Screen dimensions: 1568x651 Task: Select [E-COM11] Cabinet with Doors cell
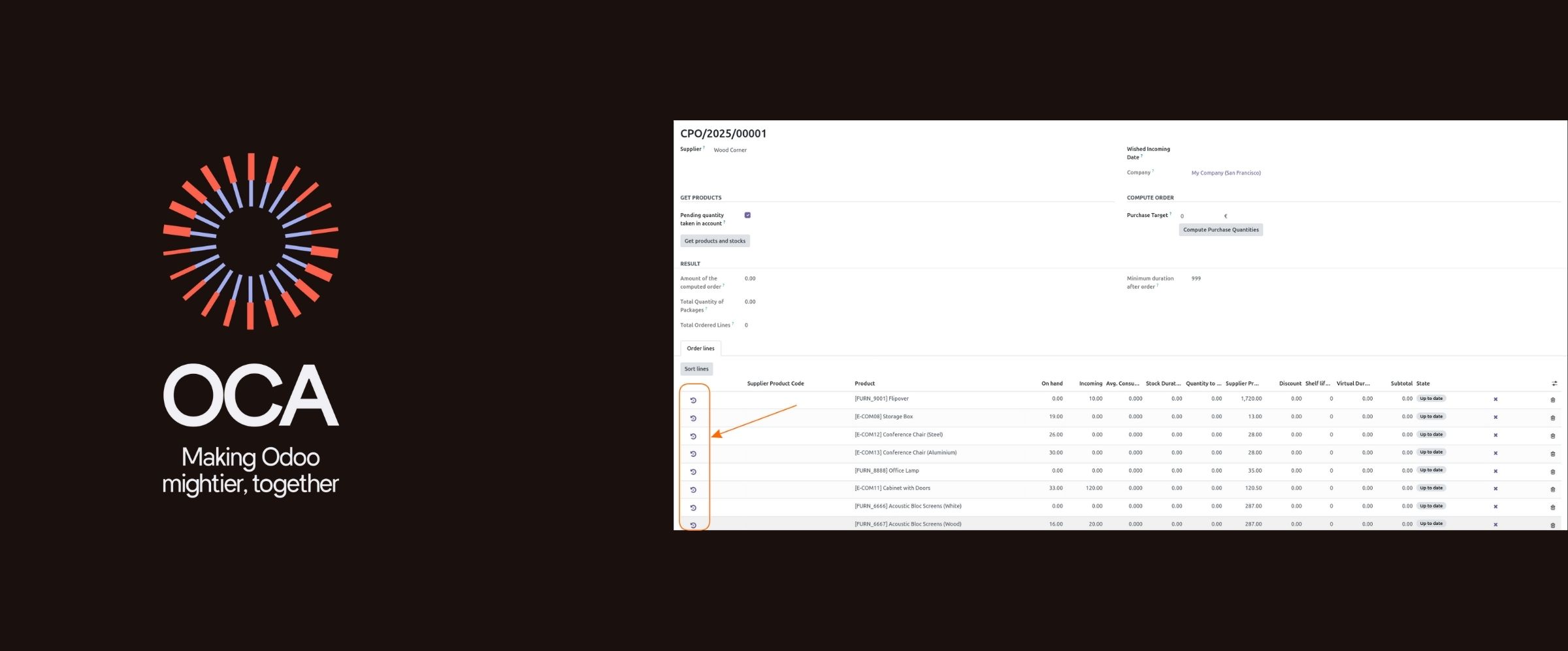tap(892, 488)
